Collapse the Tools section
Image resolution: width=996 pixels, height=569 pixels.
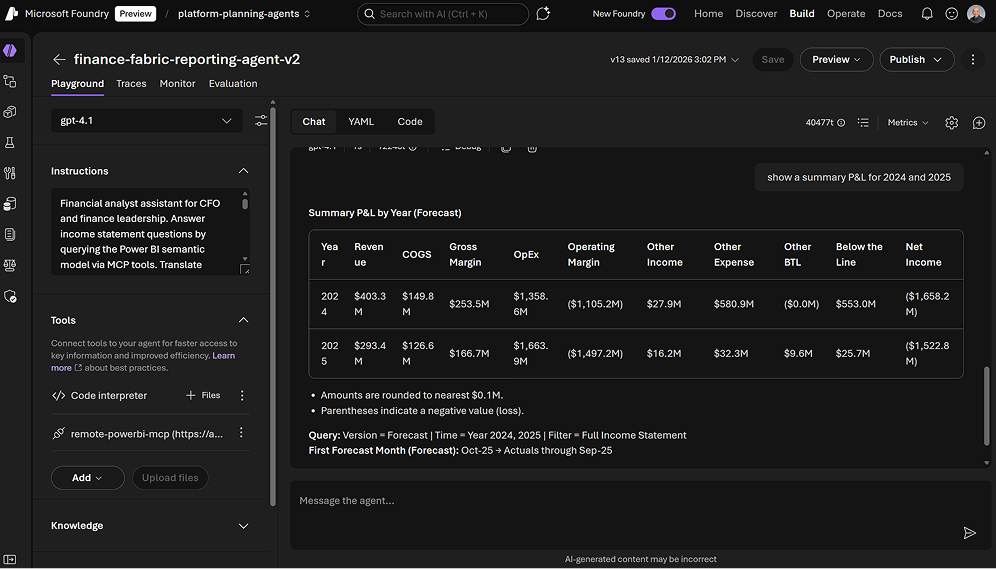click(243, 320)
